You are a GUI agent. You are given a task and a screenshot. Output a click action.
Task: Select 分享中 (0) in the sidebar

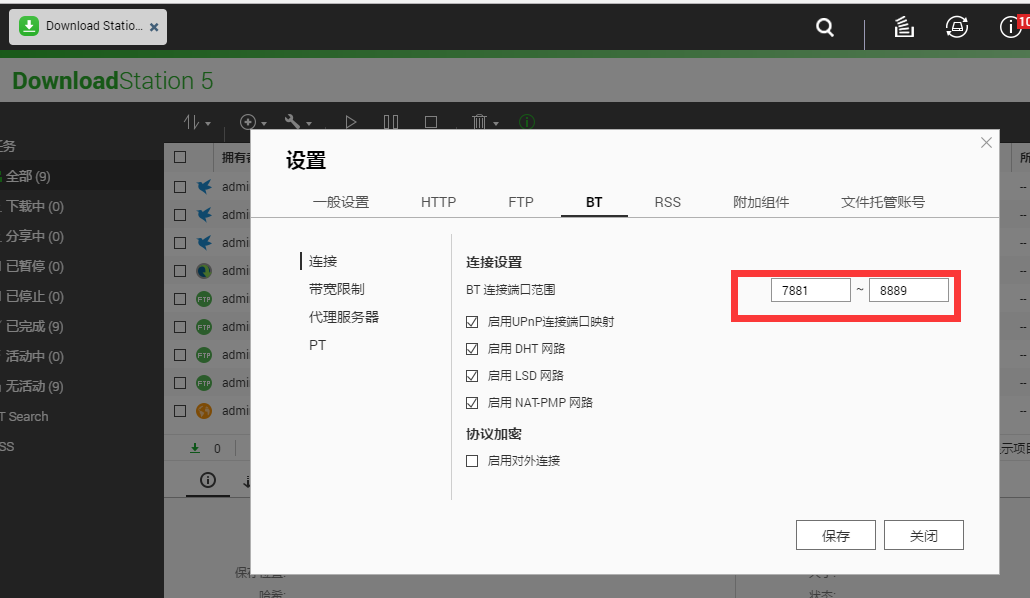pyautogui.click(x=34, y=237)
